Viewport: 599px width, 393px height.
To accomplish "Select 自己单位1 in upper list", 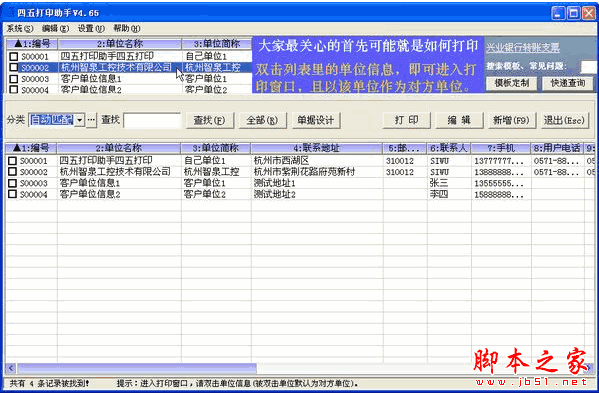I will pos(206,57).
